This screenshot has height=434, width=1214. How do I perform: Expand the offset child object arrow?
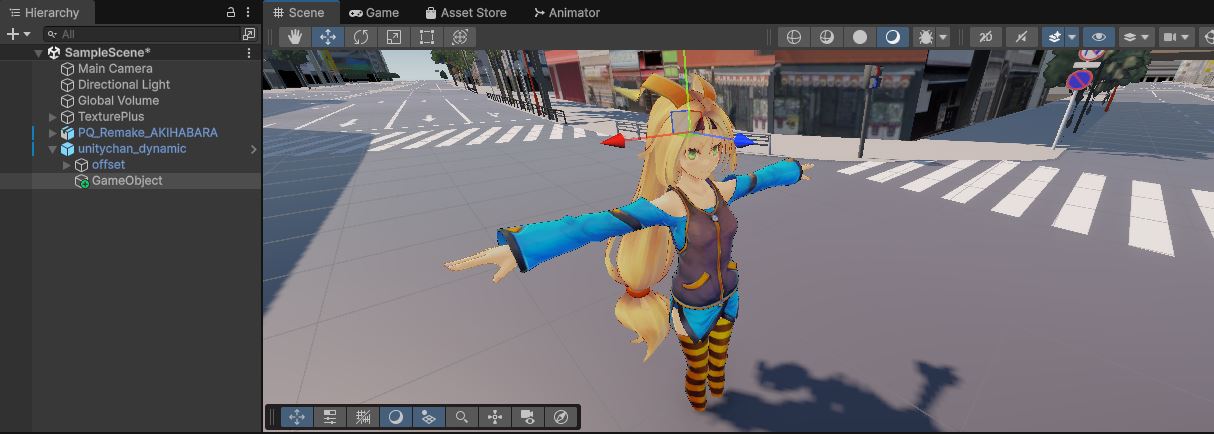click(67, 164)
